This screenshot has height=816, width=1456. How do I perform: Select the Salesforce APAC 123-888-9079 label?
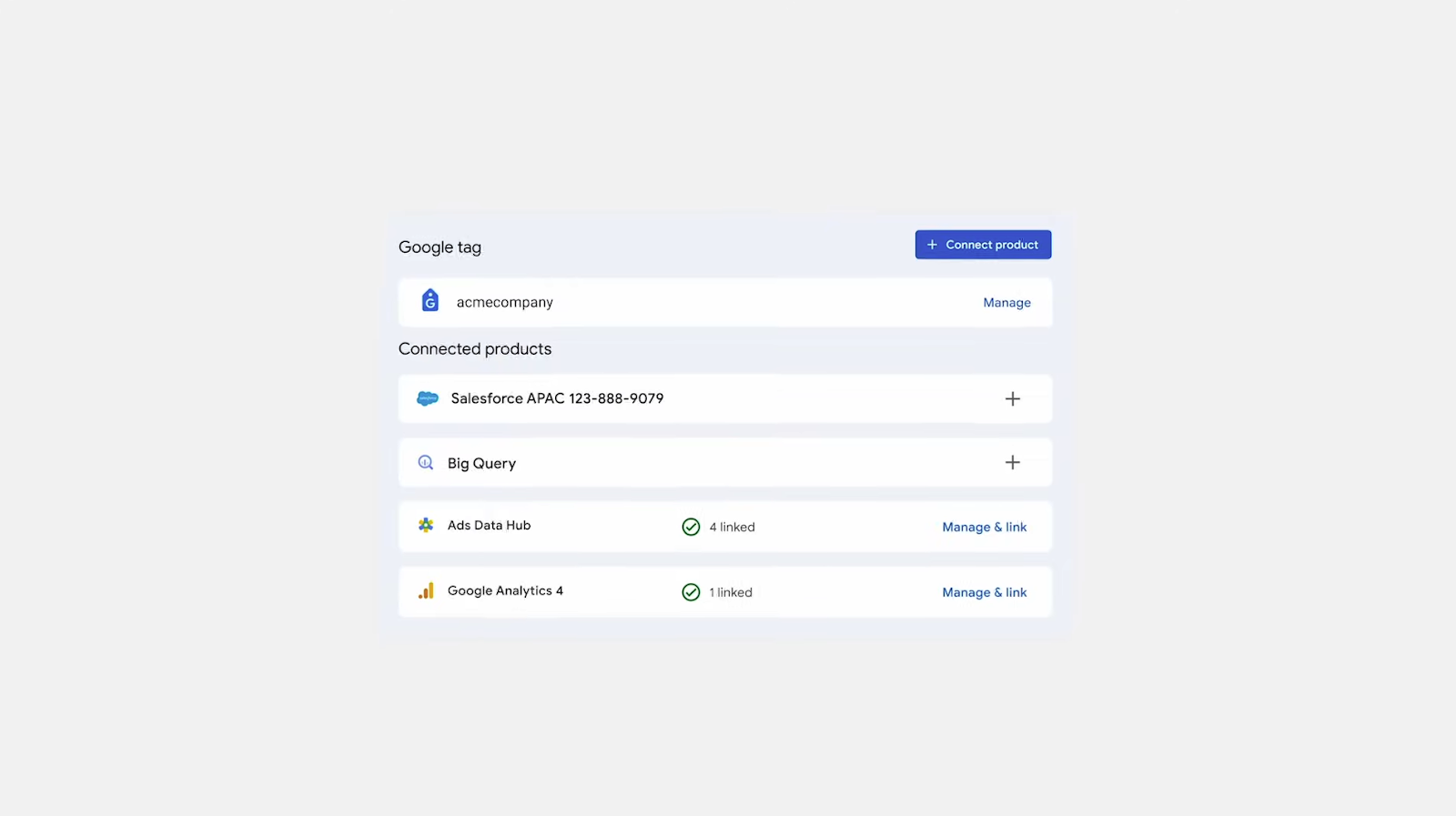tap(557, 398)
